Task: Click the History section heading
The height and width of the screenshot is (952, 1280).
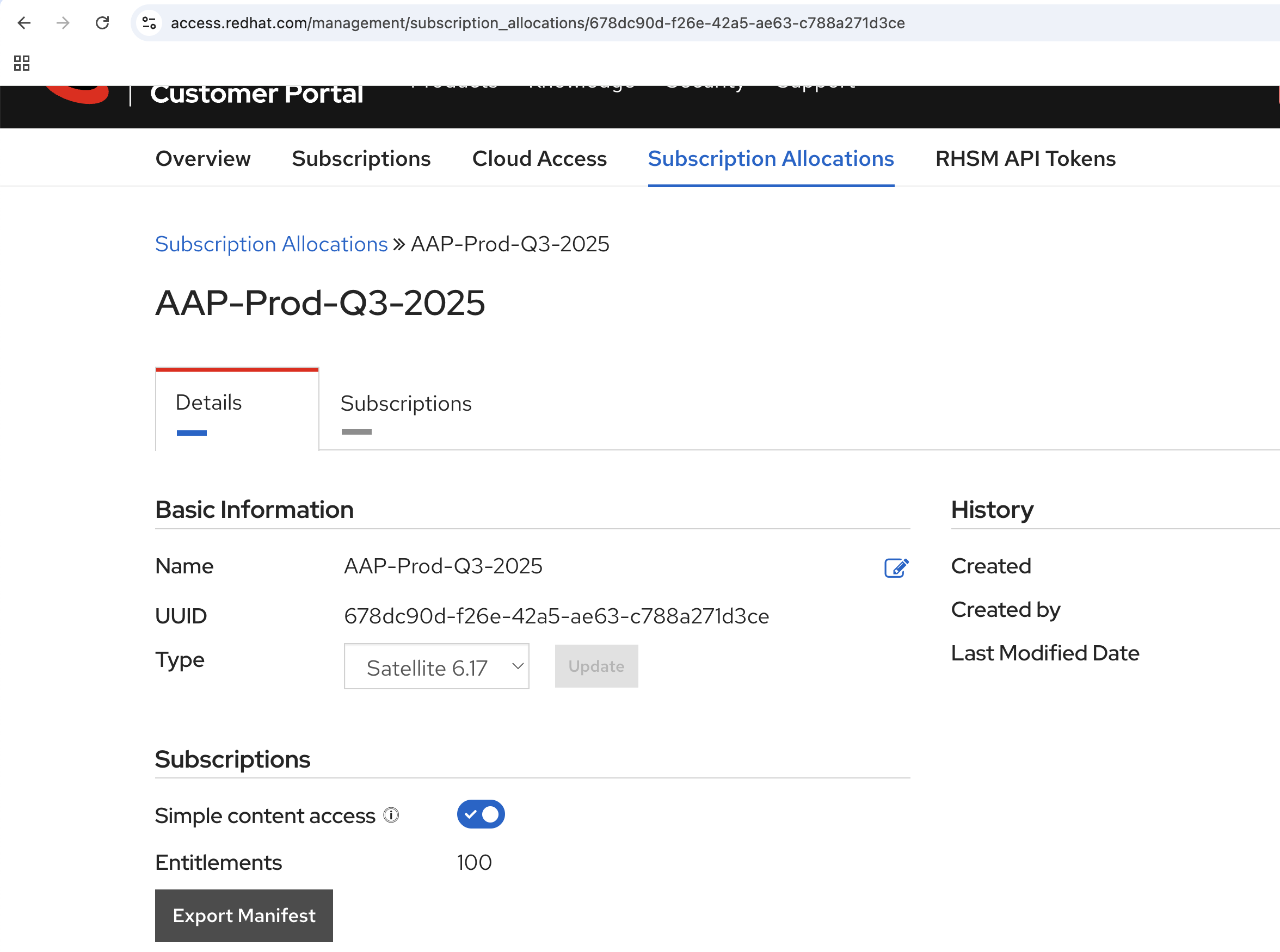Action: pos(992,510)
